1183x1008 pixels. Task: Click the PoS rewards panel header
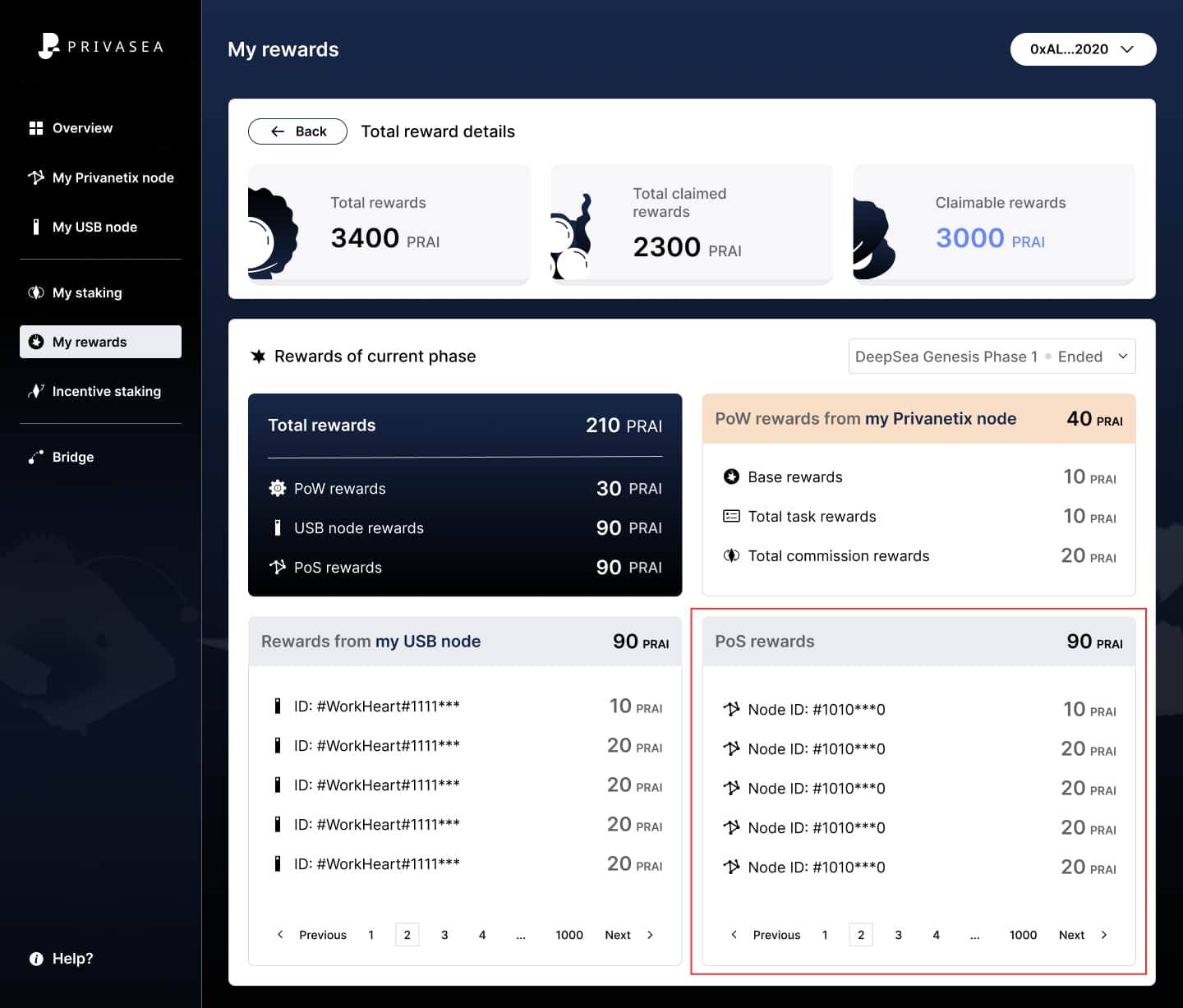coord(918,642)
